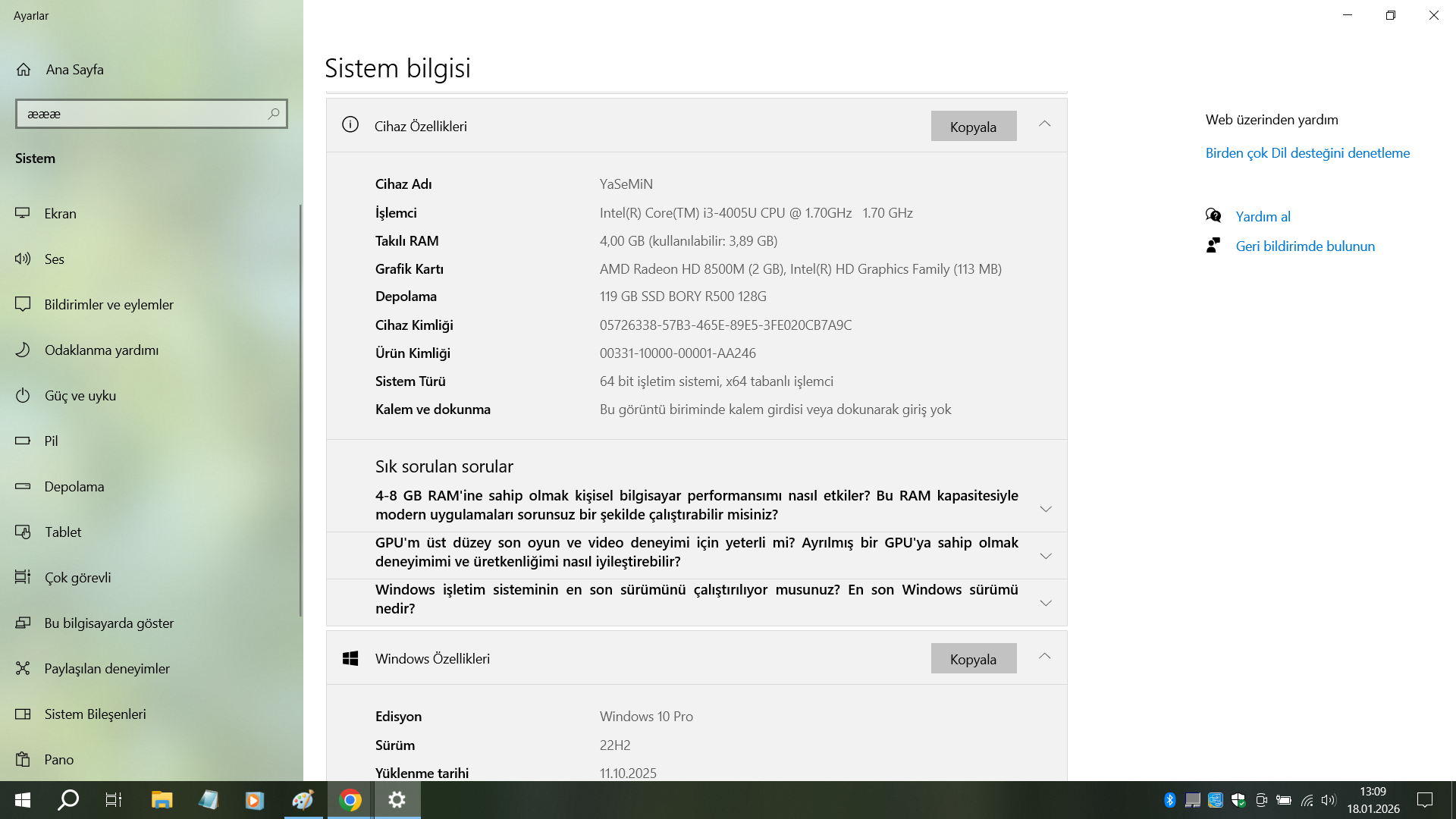Open the Paint palette app in taskbar
This screenshot has width=1456, height=819.
pos(303,800)
